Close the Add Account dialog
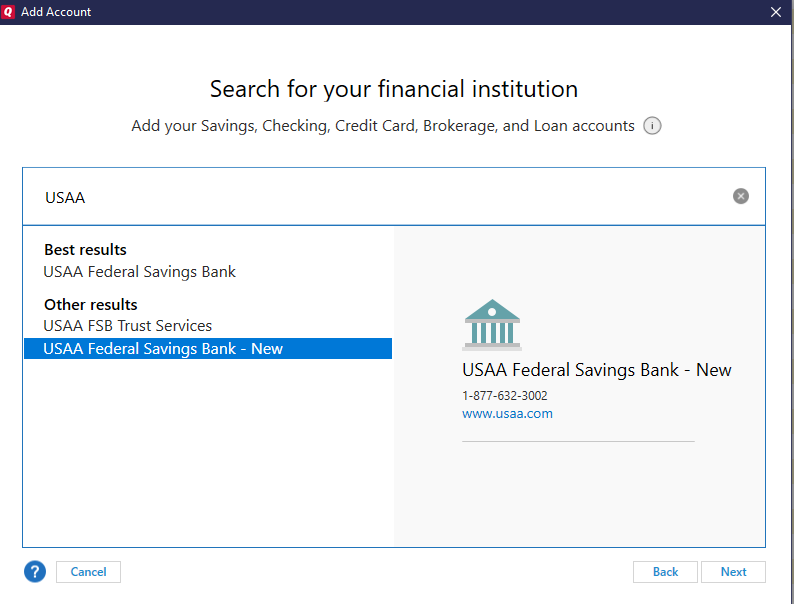The image size is (794, 604). coord(775,12)
